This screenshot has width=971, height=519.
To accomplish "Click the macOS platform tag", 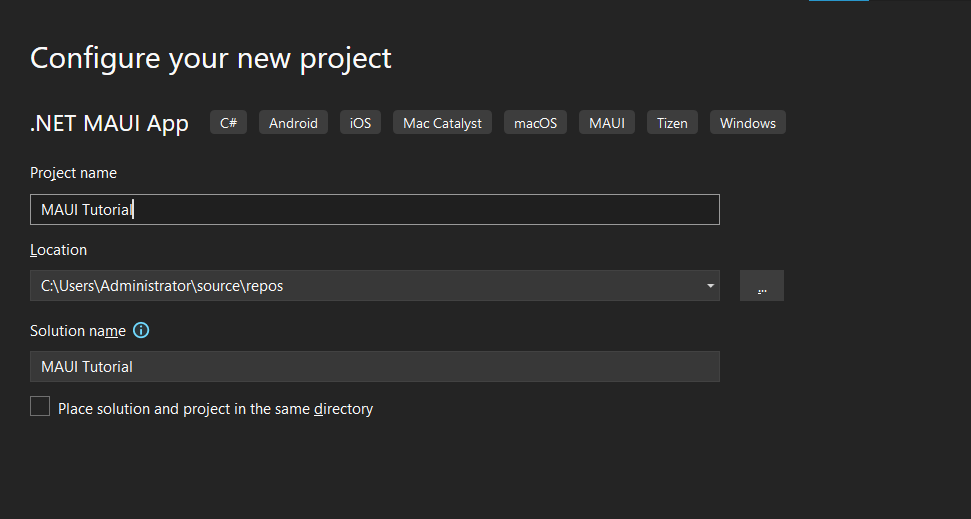I will (535, 123).
